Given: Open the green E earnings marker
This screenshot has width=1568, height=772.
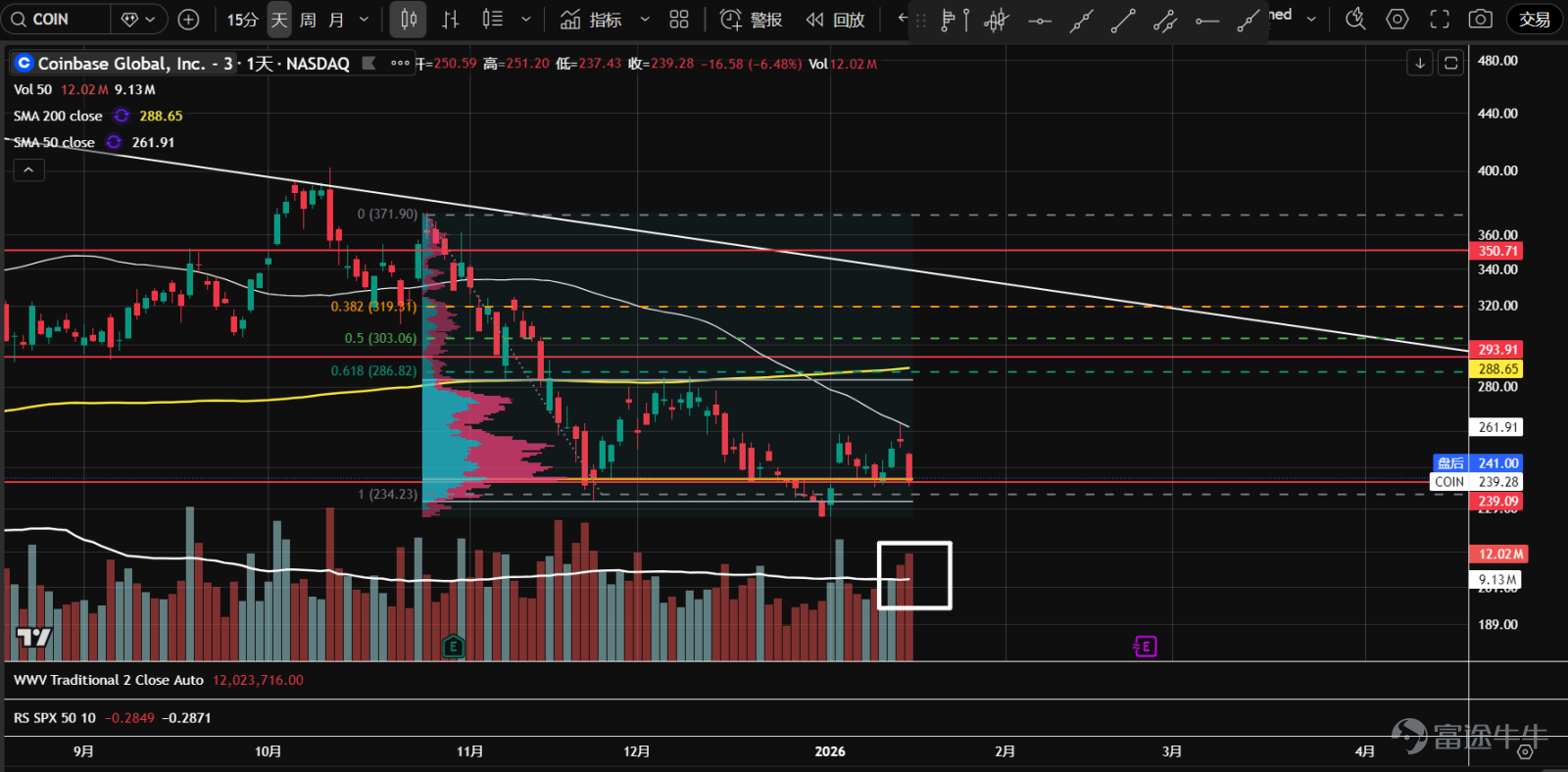Looking at the screenshot, I should (x=453, y=646).
